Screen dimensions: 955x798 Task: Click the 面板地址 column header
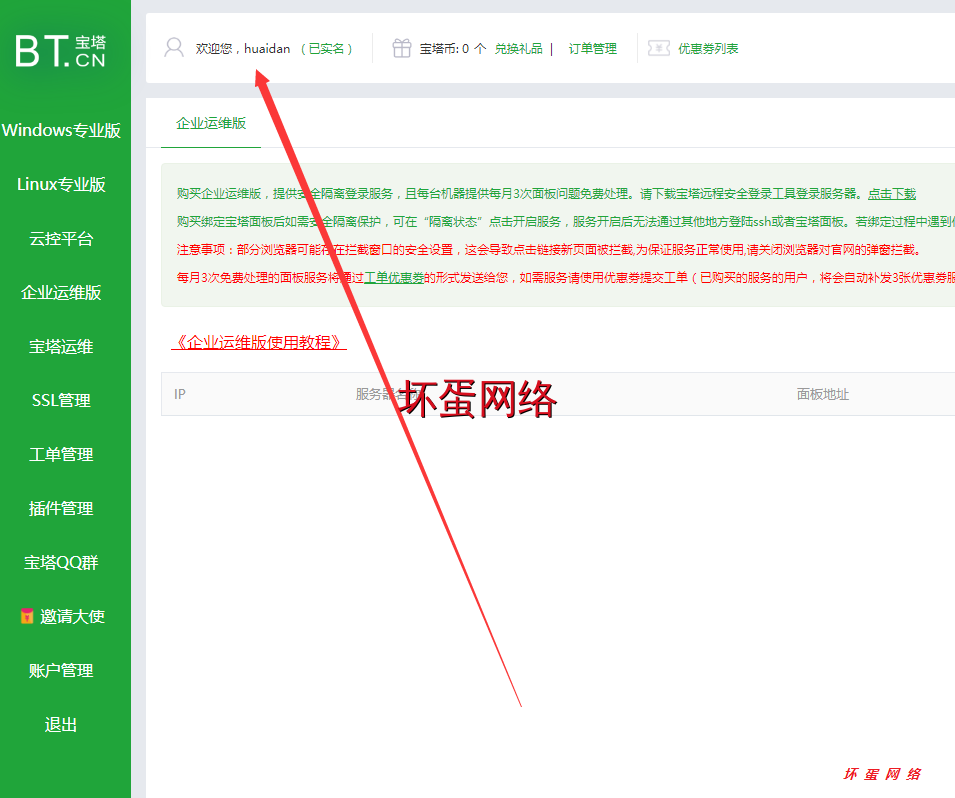(x=823, y=394)
